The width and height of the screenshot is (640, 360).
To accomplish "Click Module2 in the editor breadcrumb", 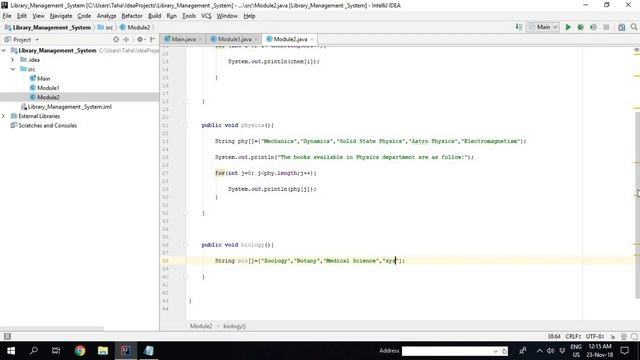I will point(201,326).
